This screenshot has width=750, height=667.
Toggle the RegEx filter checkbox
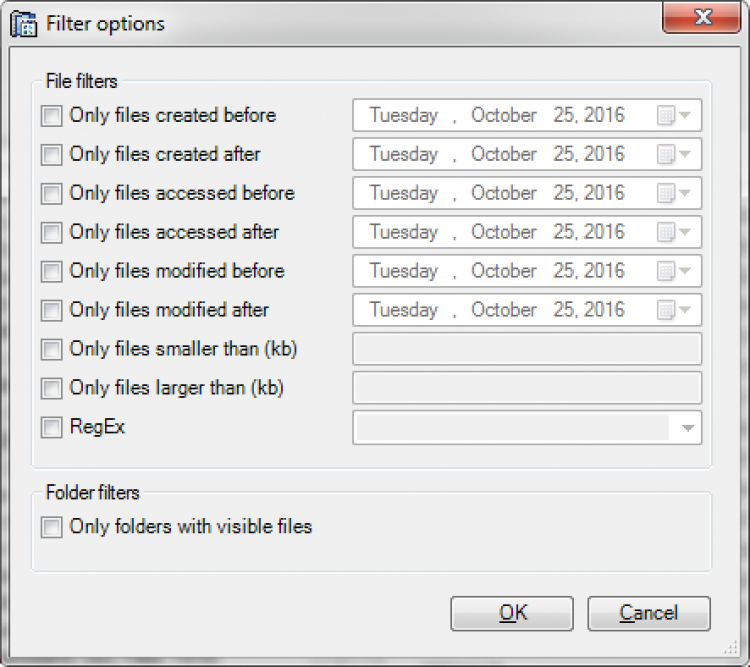tap(51, 428)
